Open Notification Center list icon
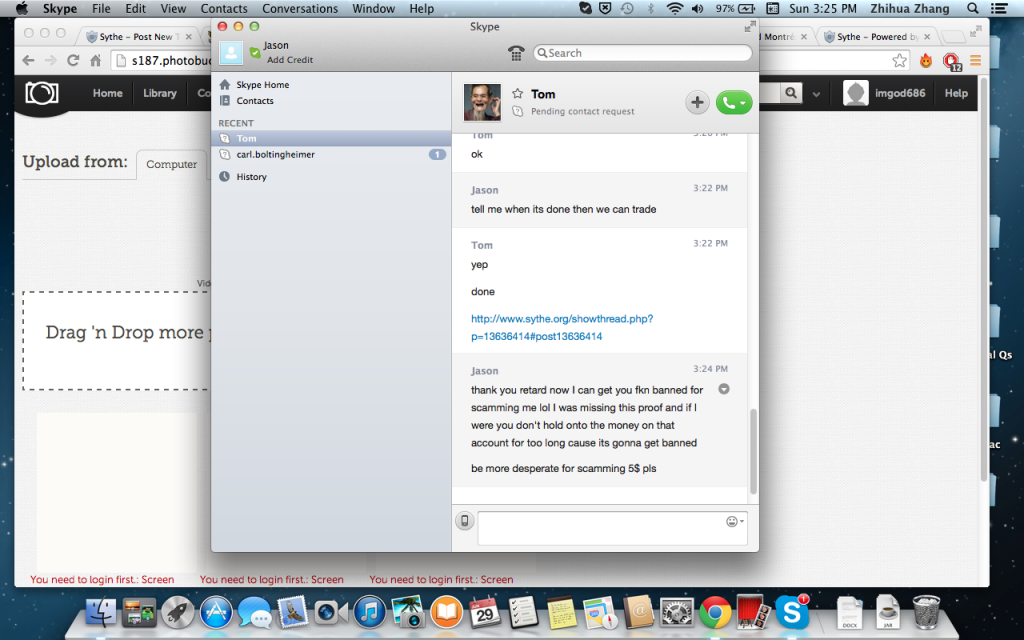The width and height of the screenshot is (1024, 640). click(x=999, y=8)
